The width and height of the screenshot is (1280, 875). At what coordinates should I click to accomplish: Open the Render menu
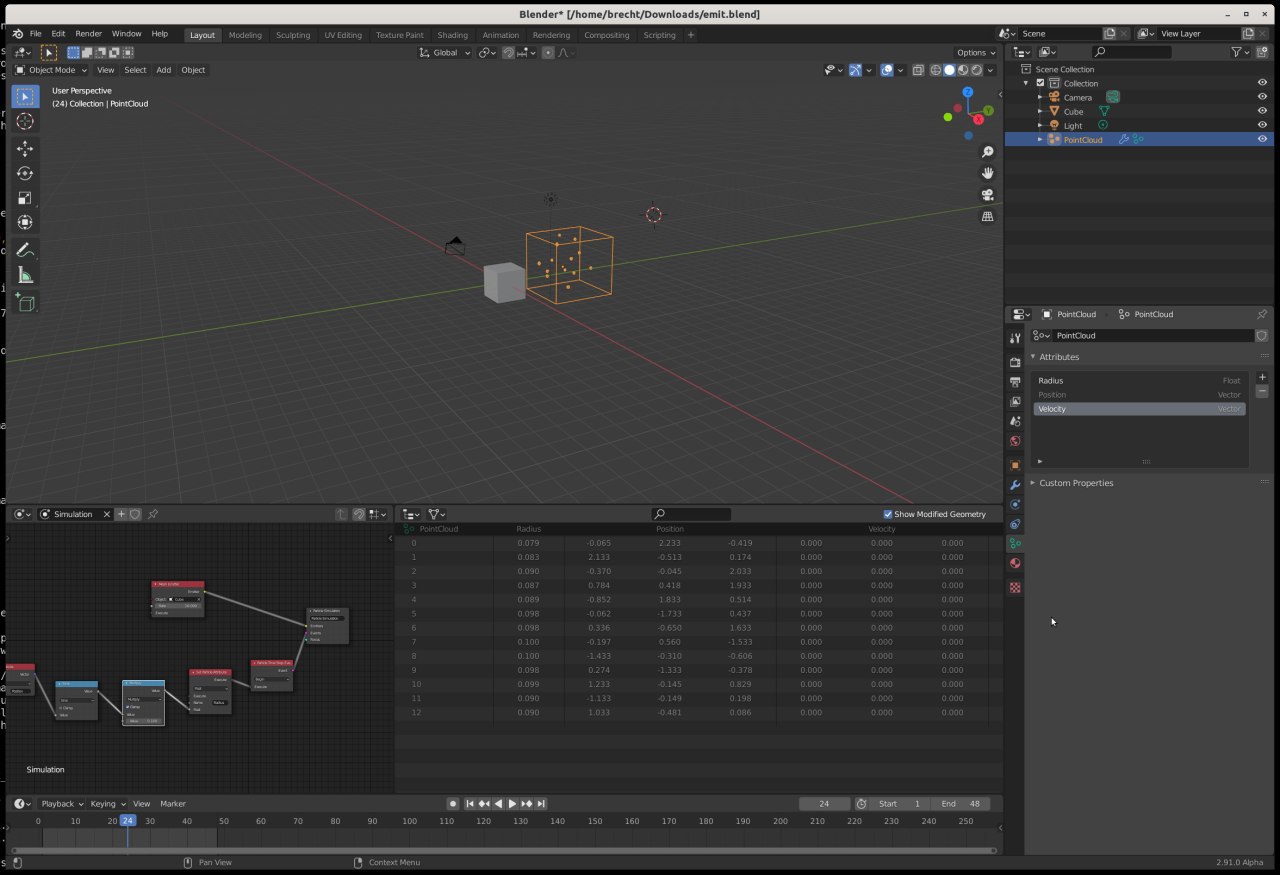coord(89,34)
